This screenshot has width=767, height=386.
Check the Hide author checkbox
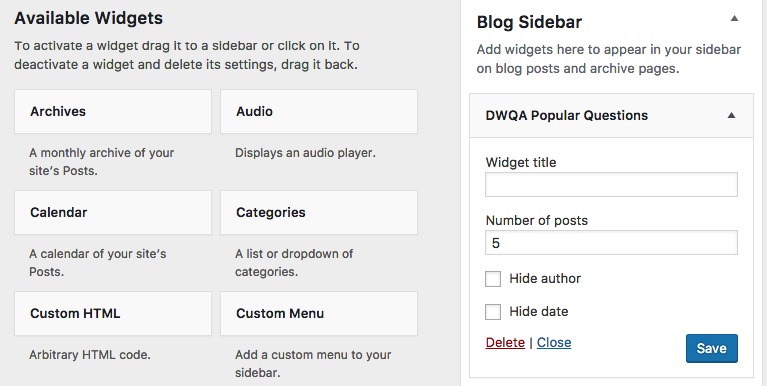pyautogui.click(x=493, y=279)
